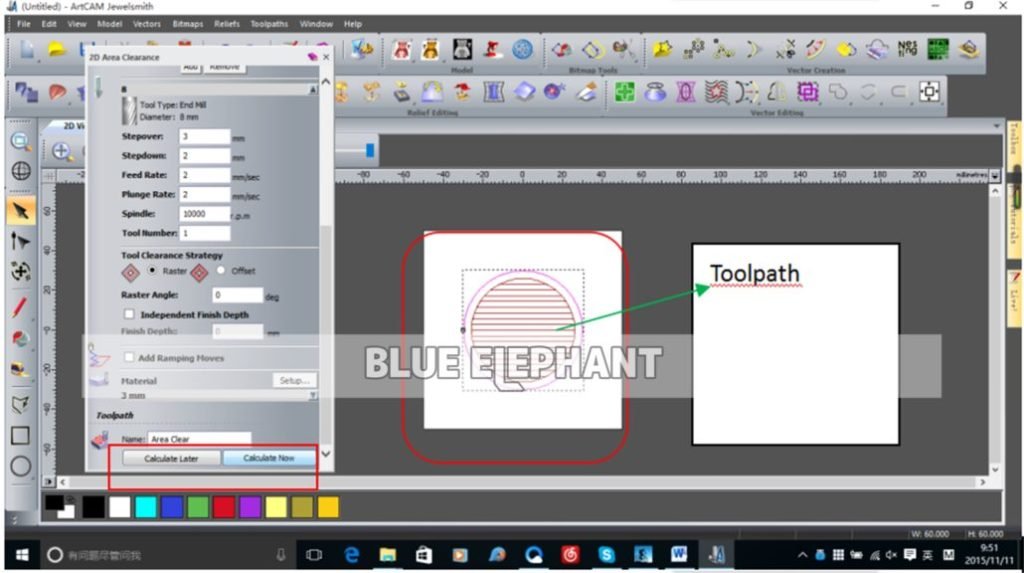Select the Raster clearance strategy radio
The height and width of the screenshot is (573, 1024).
click(152, 270)
